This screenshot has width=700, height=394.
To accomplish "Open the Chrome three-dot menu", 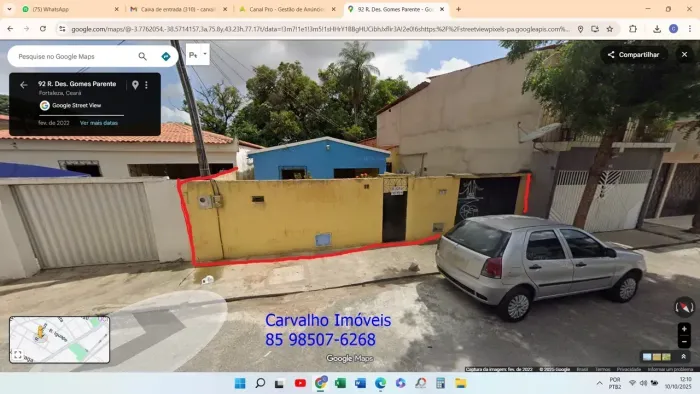I will 690,29.
